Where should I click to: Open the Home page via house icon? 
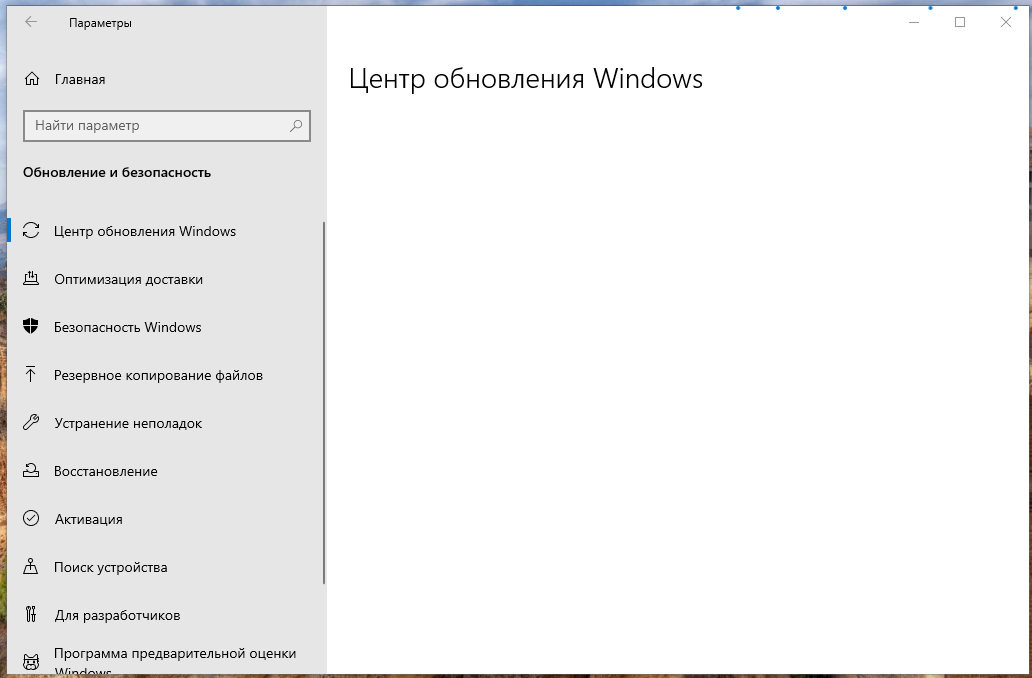click(x=32, y=79)
